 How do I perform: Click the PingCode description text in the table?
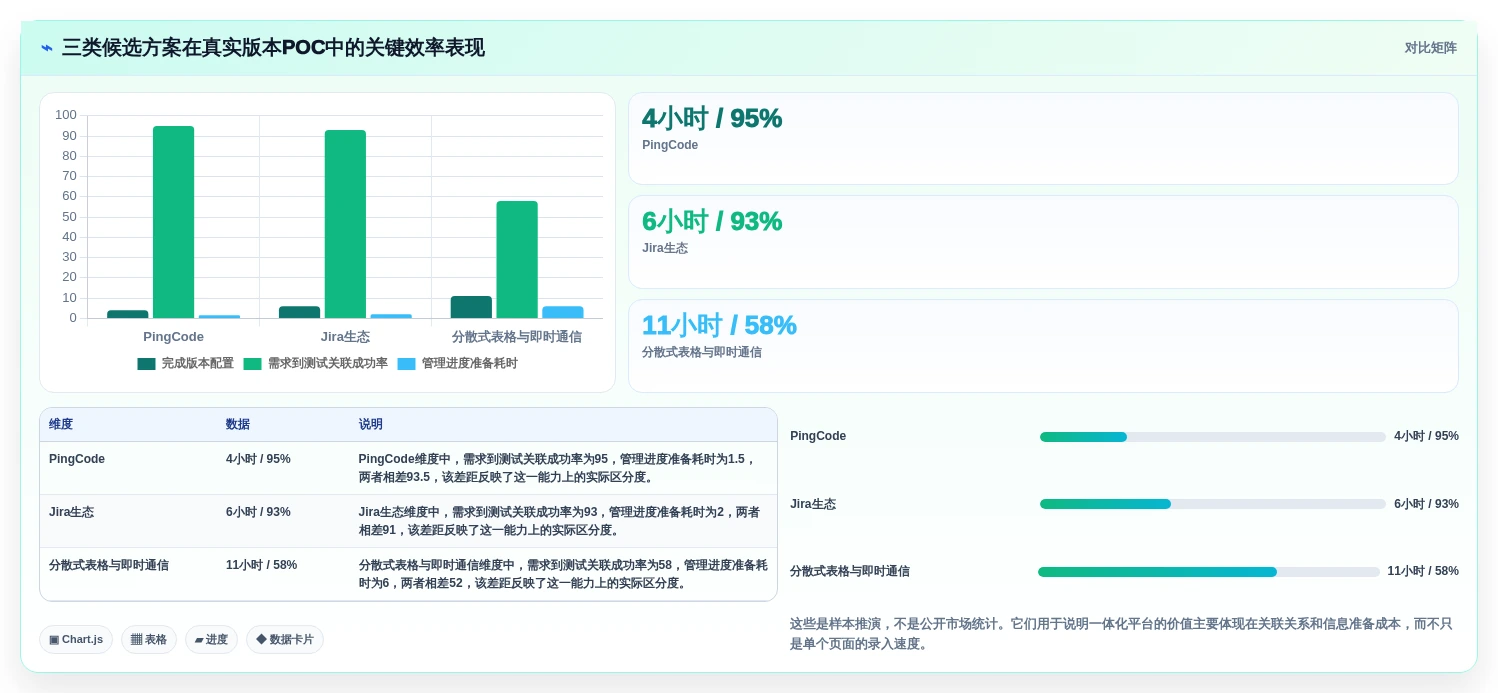558,468
